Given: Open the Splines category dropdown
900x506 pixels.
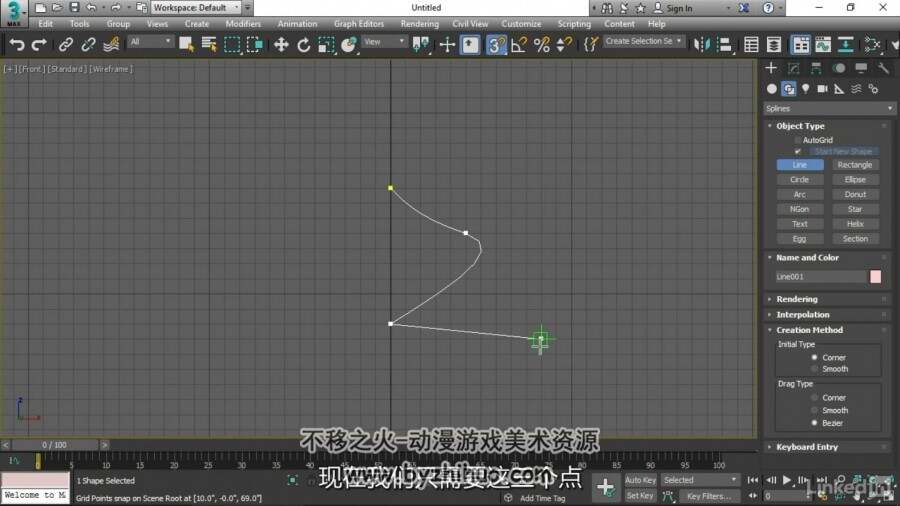Looking at the screenshot, I should pos(829,108).
